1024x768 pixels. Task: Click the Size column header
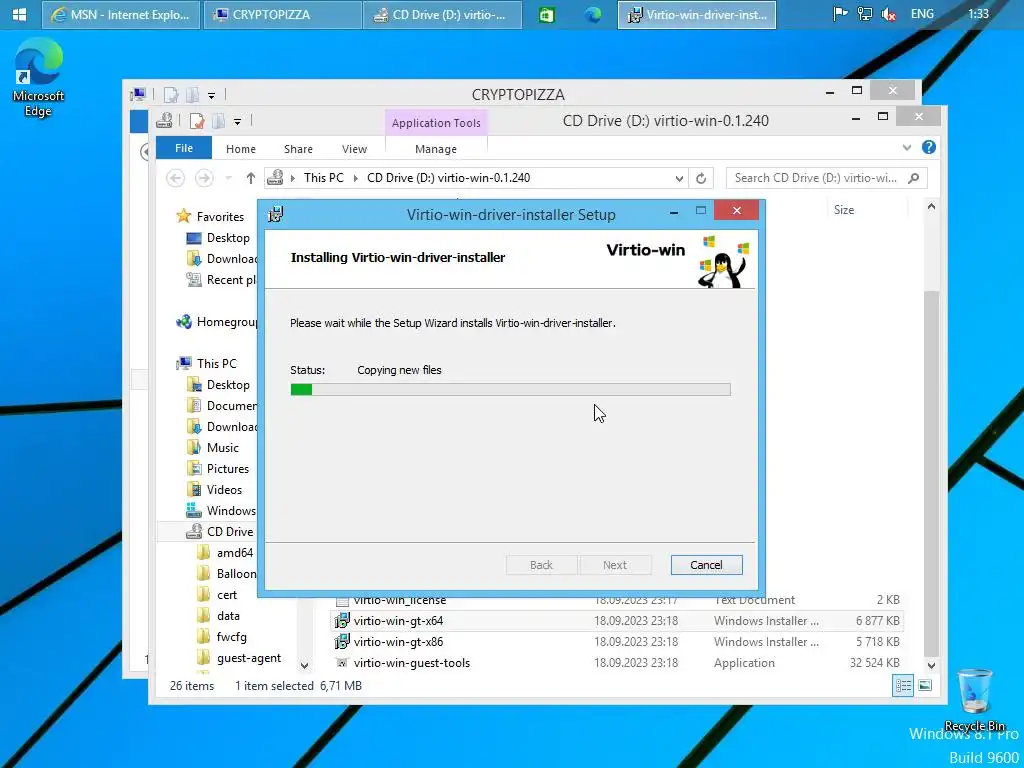point(843,210)
